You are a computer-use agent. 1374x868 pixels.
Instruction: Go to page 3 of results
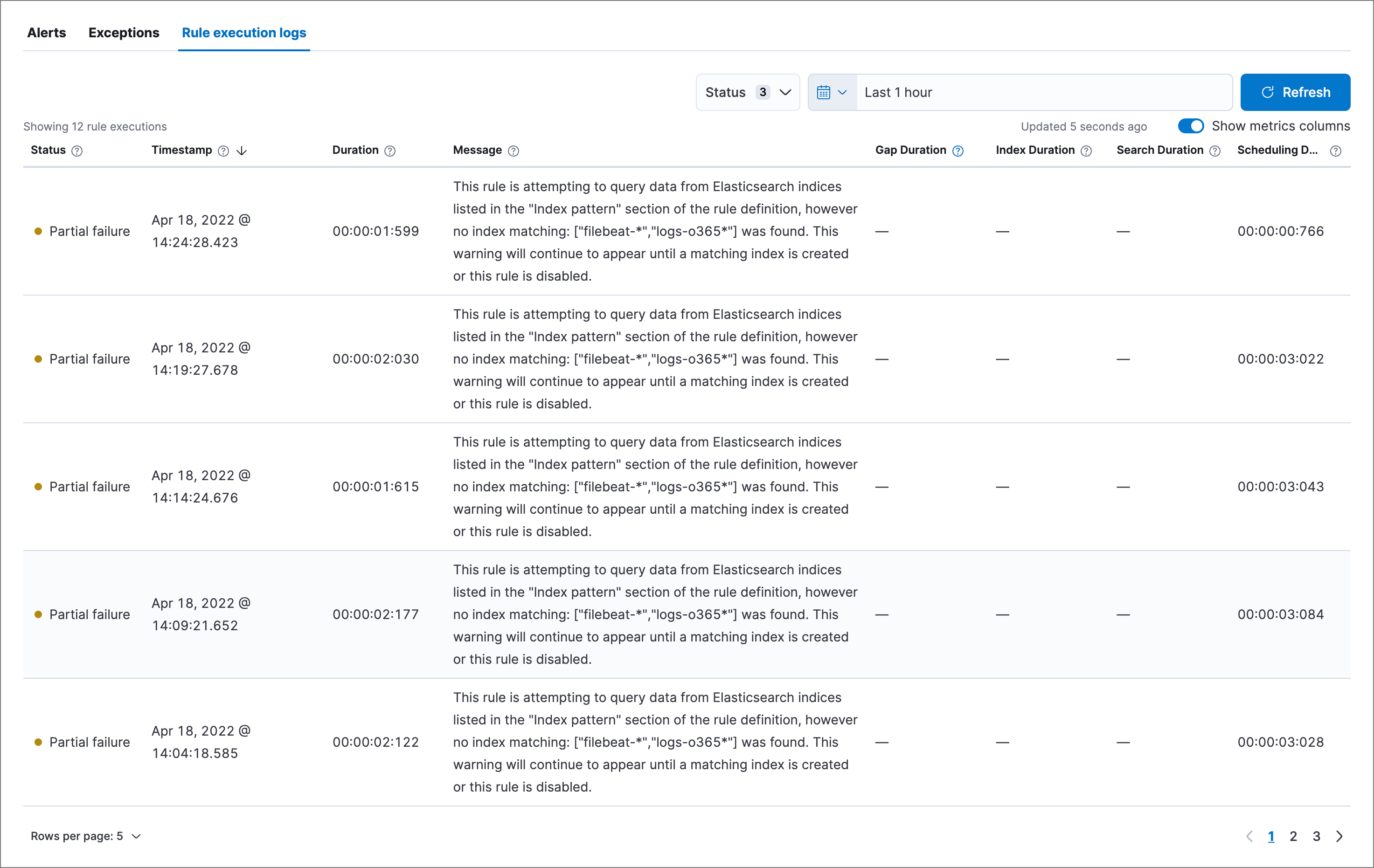1316,836
